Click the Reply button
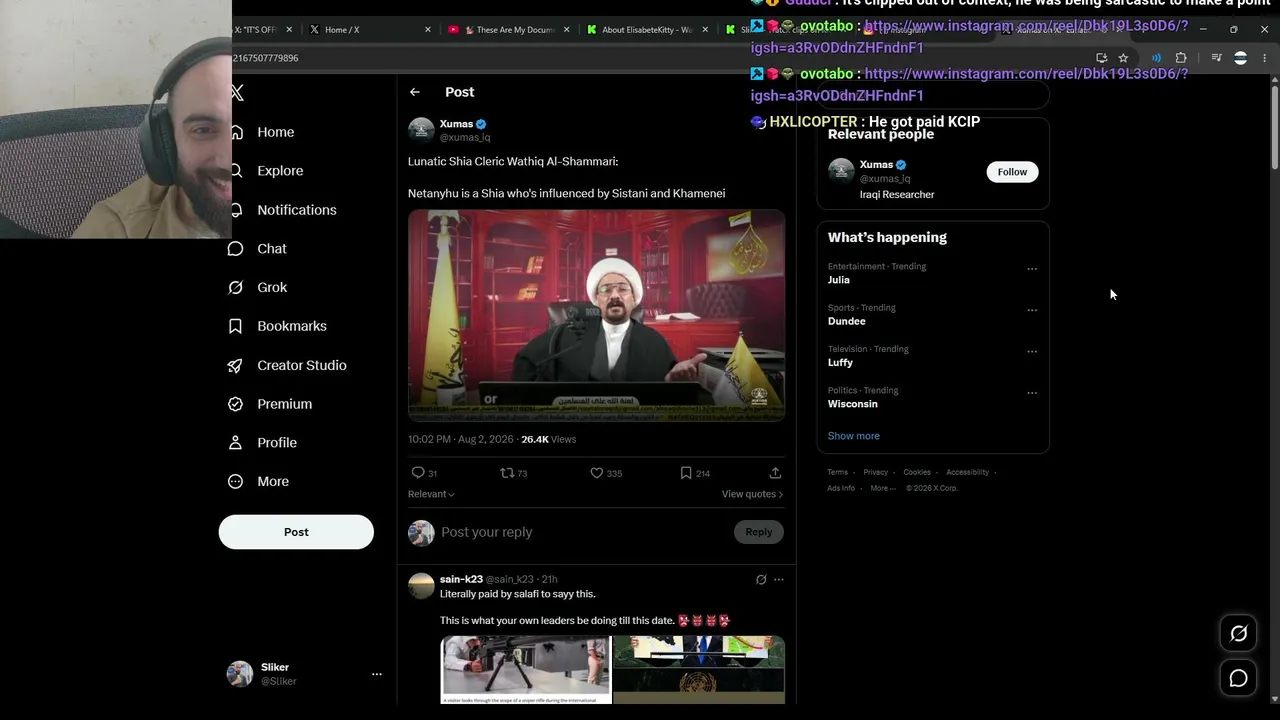The image size is (1280, 720). 758,532
